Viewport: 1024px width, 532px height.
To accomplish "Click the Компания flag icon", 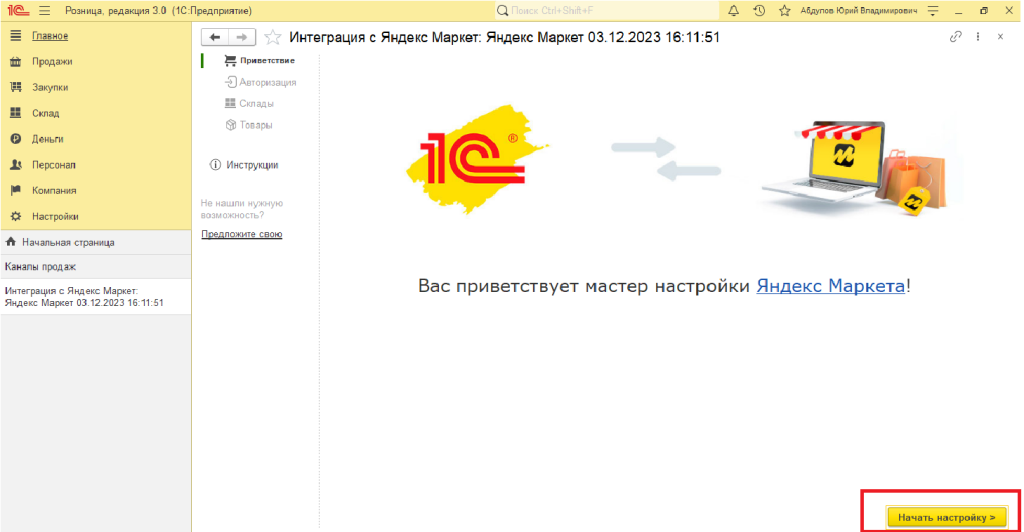I will point(16,190).
